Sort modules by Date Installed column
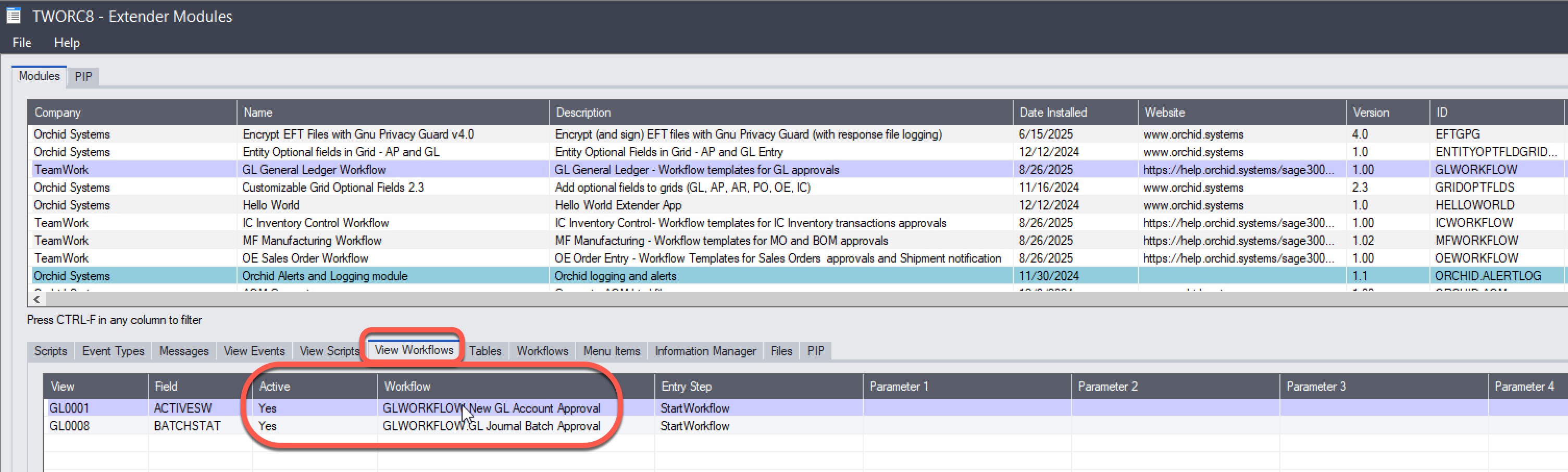 point(1053,113)
